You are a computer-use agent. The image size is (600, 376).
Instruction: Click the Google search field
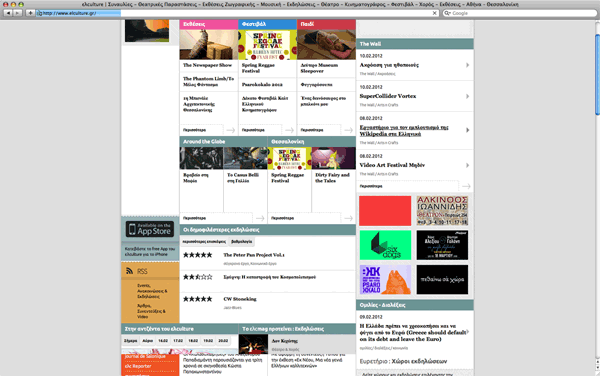tap(520, 13)
